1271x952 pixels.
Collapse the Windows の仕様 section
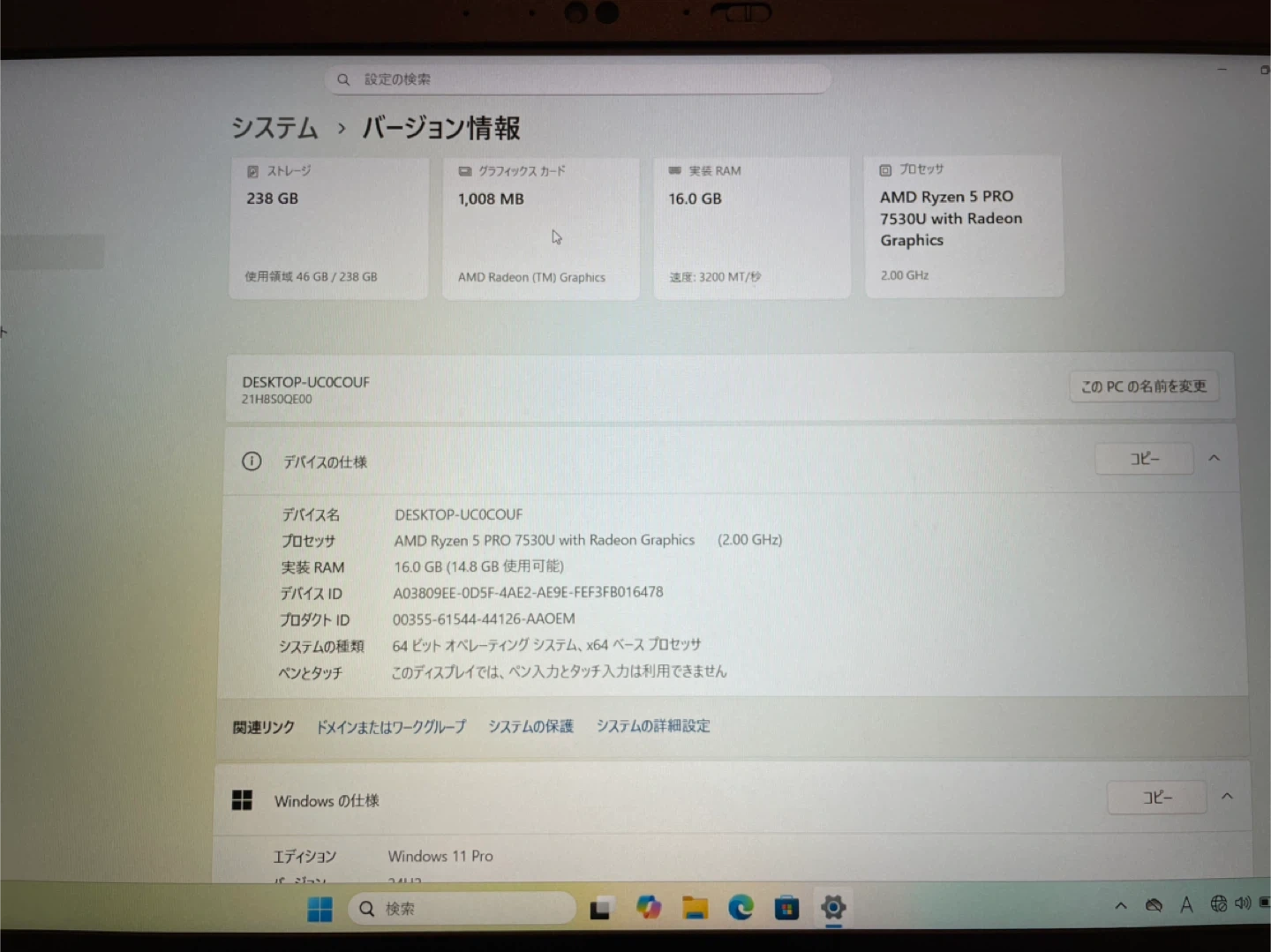pyautogui.click(x=1227, y=797)
